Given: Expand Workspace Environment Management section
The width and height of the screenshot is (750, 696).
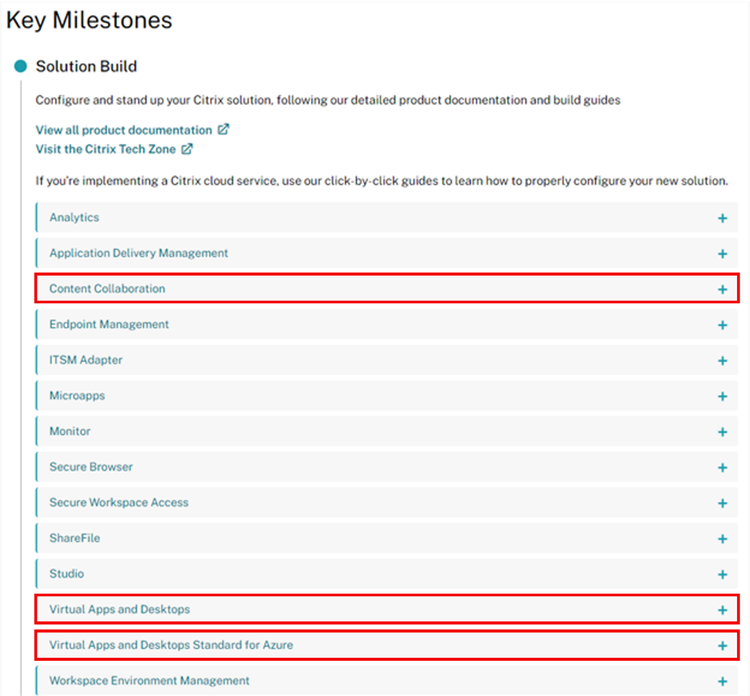Looking at the screenshot, I should pos(386,681).
